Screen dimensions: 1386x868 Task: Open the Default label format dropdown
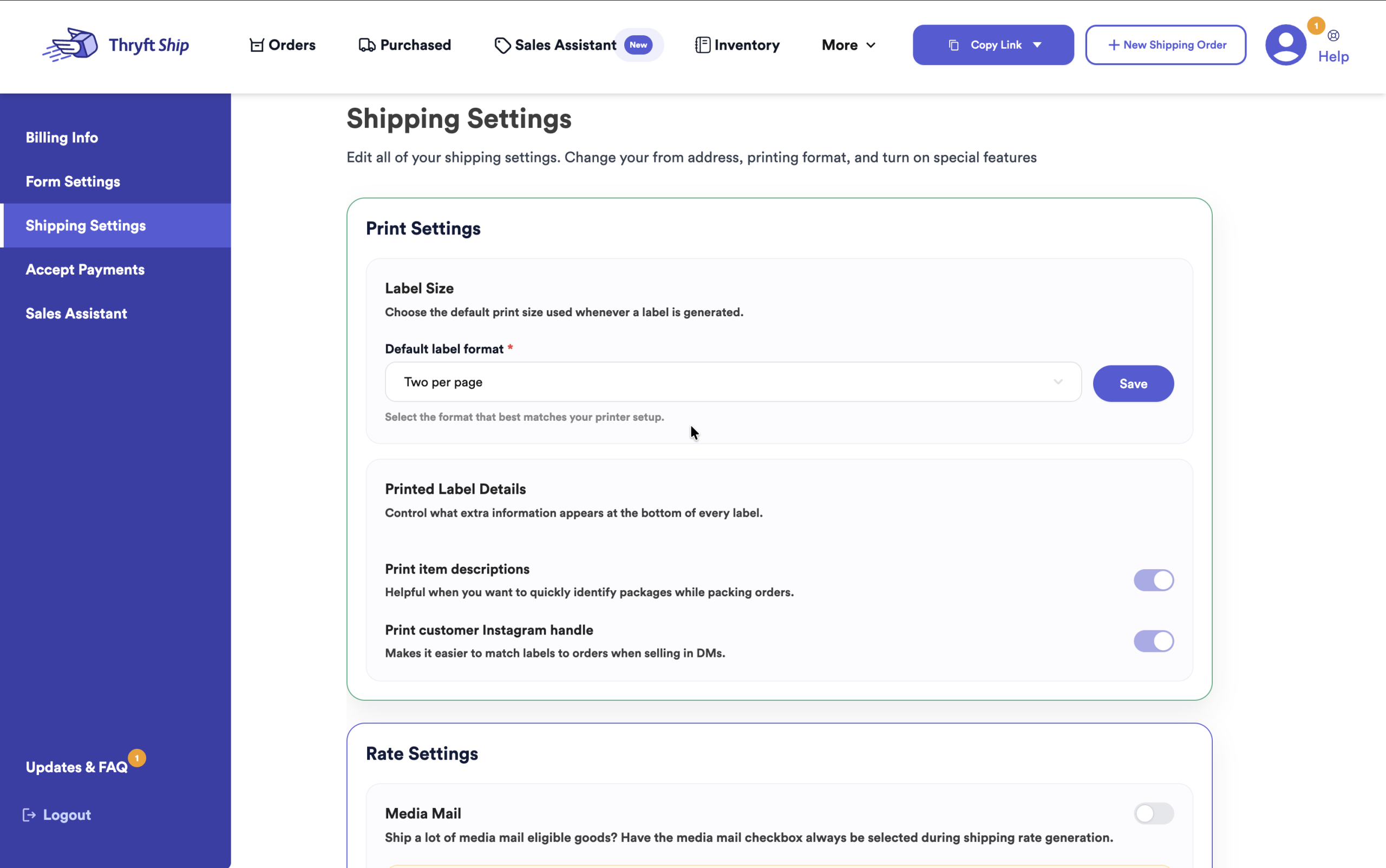click(733, 382)
